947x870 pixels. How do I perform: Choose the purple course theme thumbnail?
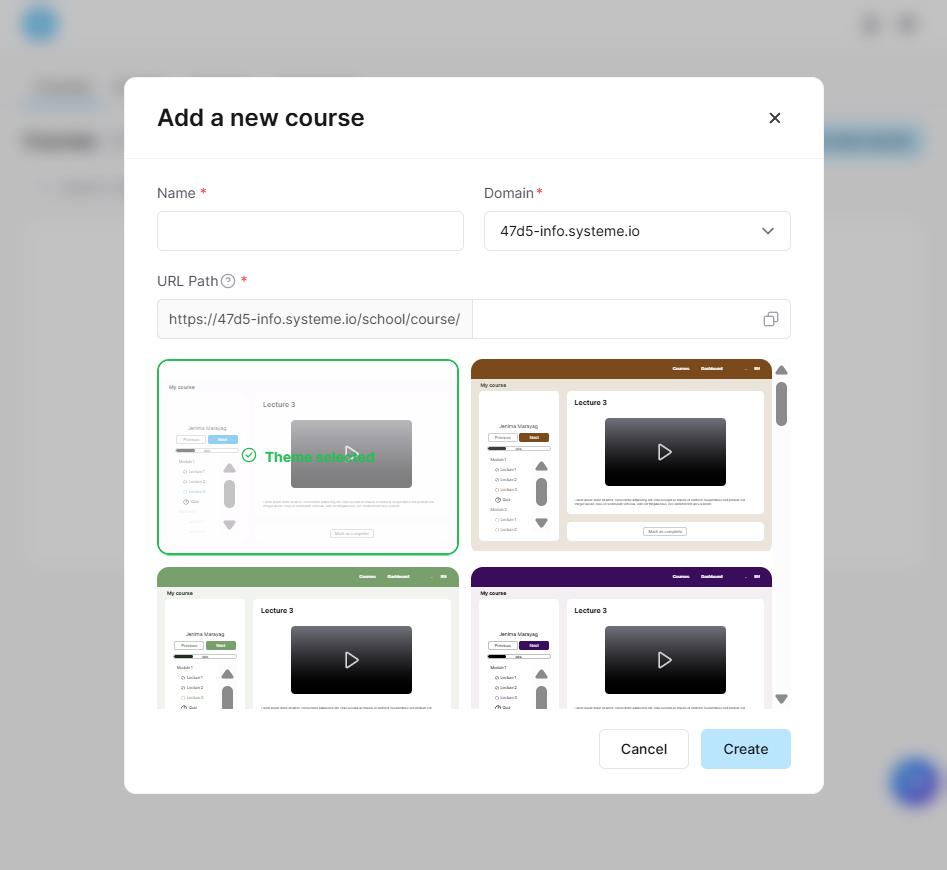click(x=621, y=638)
